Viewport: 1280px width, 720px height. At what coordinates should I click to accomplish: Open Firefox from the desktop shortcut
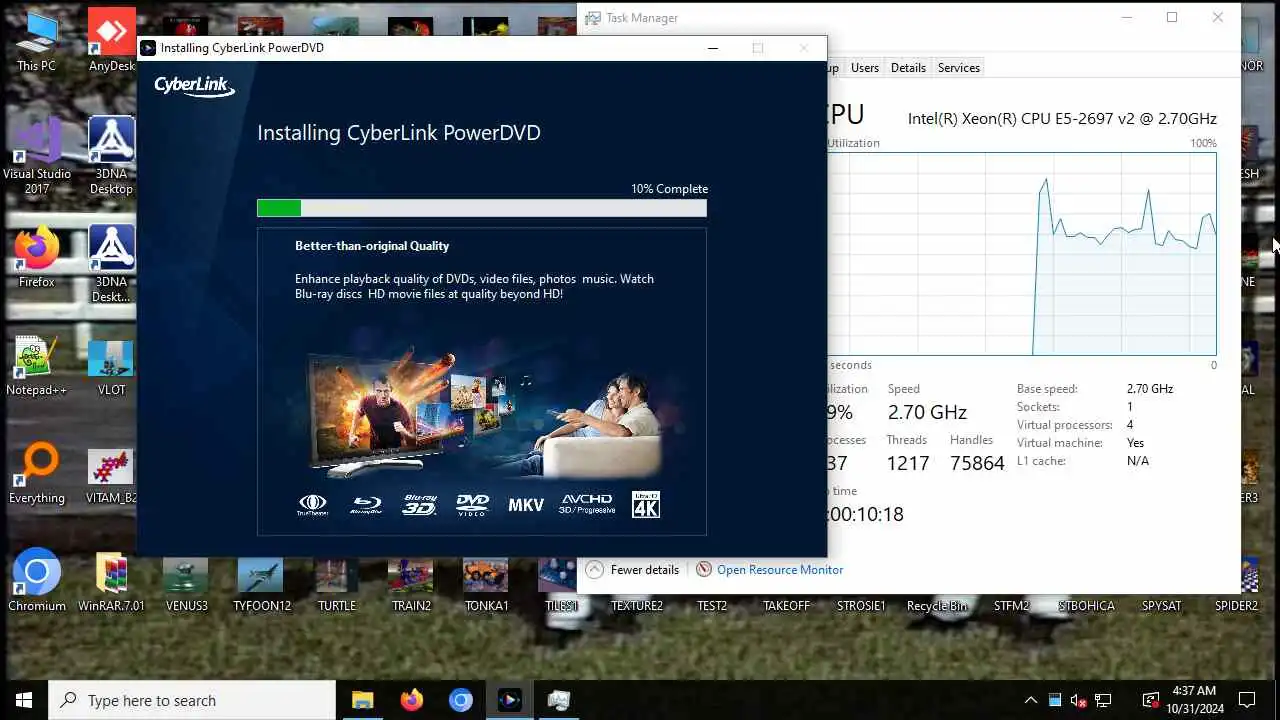[x=36, y=257]
